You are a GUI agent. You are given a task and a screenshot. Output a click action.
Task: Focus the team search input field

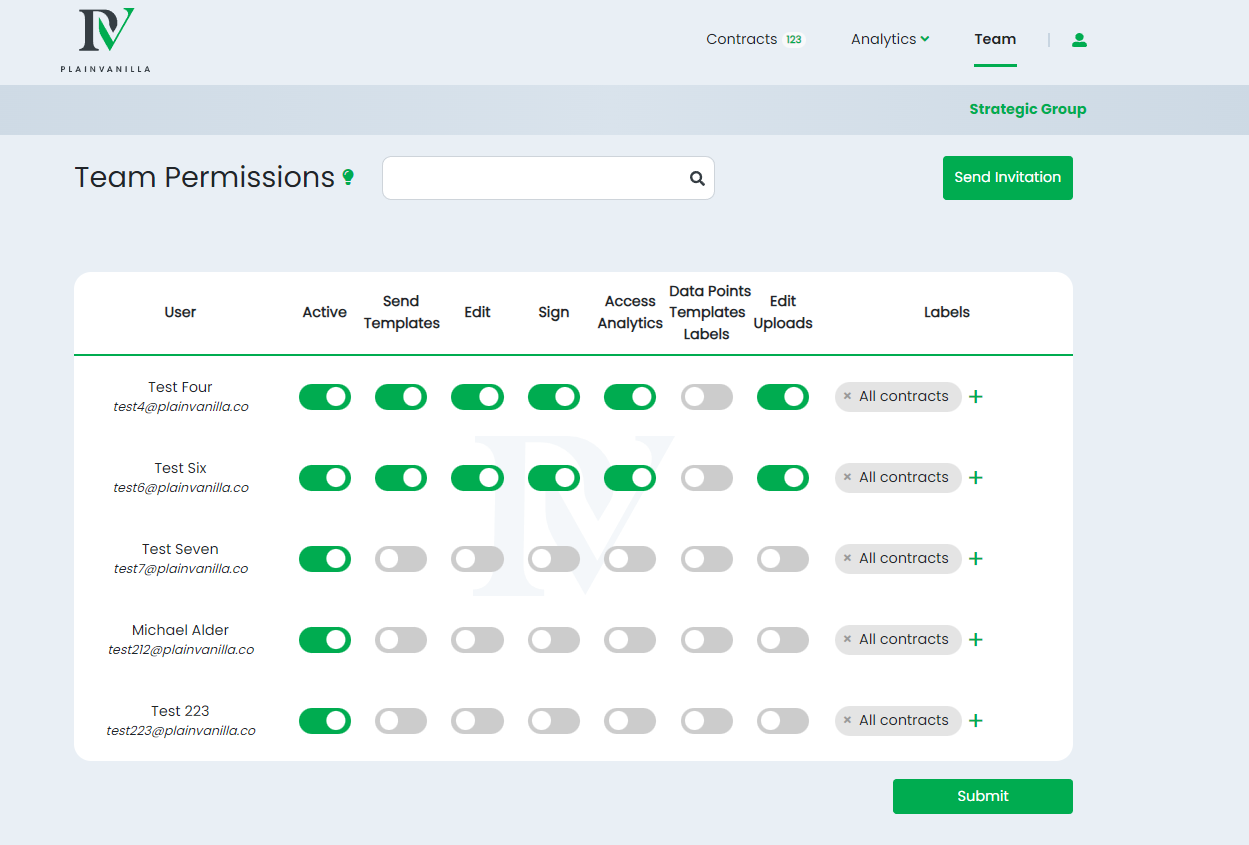535,178
